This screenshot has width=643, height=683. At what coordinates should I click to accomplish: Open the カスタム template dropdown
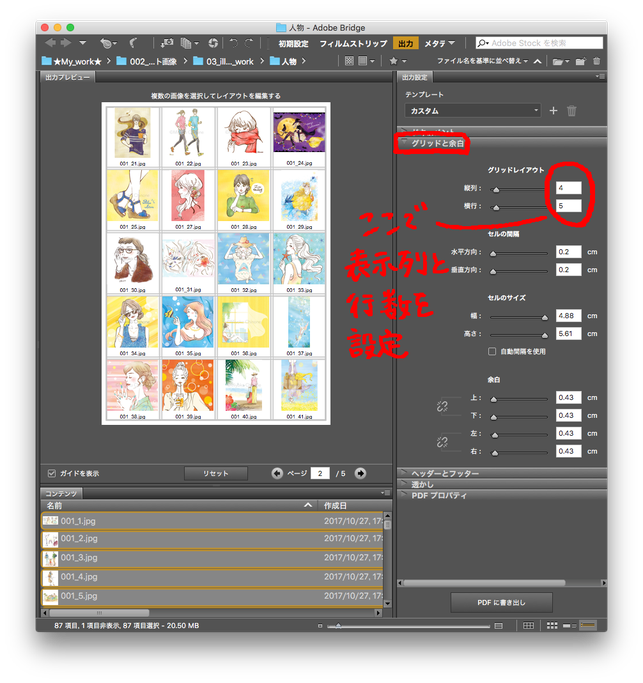[x=473, y=111]
